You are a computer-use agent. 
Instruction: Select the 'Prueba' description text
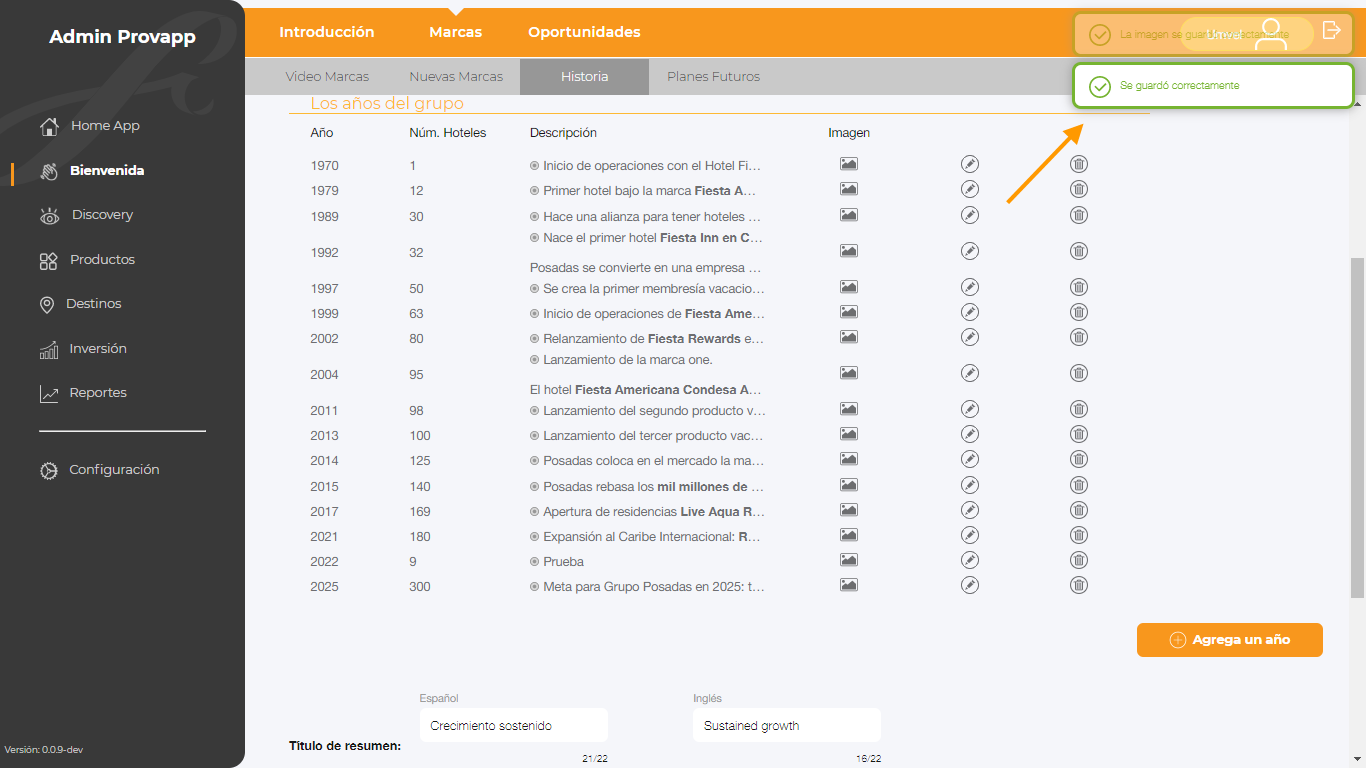563,562
